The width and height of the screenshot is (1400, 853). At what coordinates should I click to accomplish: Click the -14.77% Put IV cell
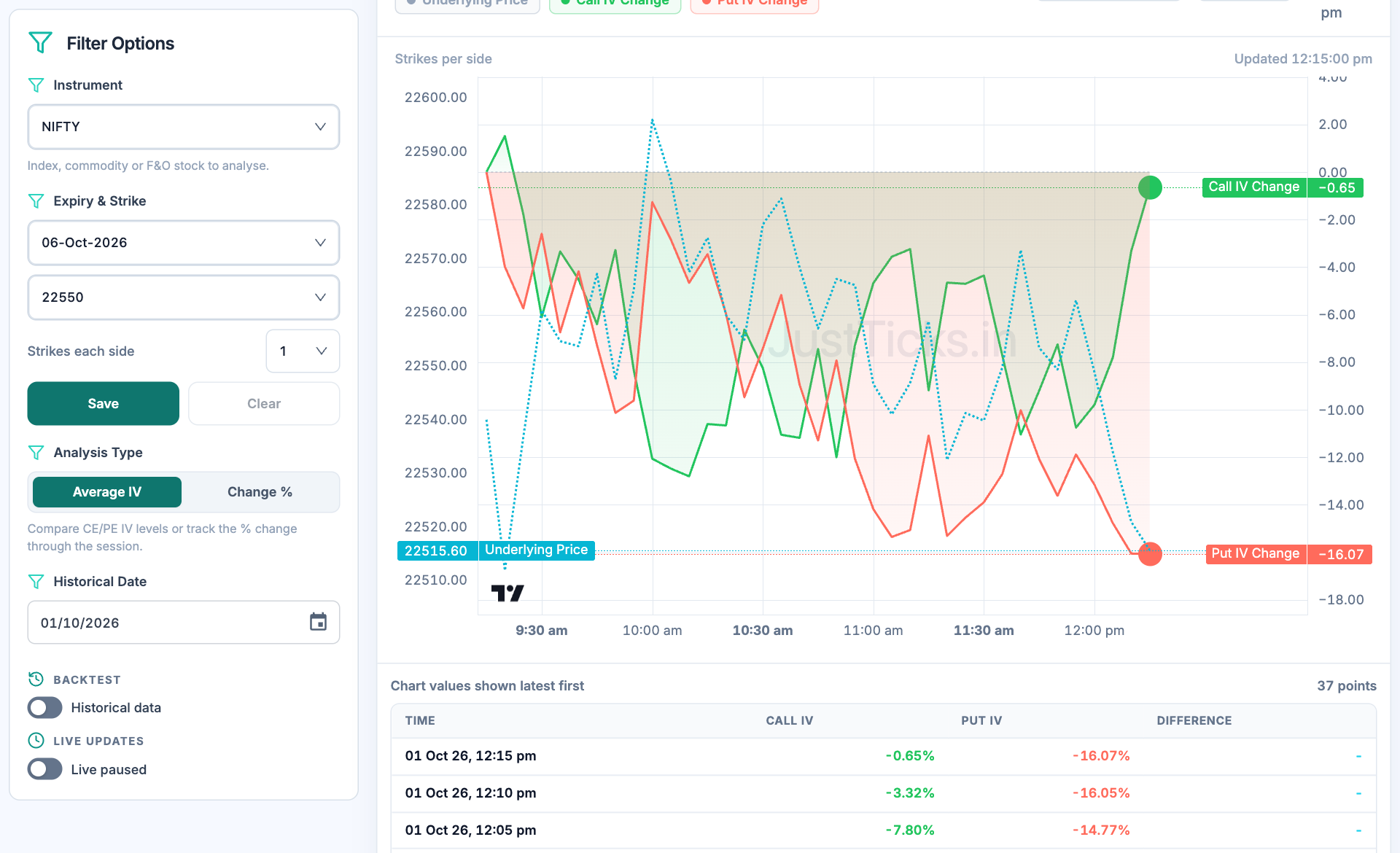[x=1101, y=830]
